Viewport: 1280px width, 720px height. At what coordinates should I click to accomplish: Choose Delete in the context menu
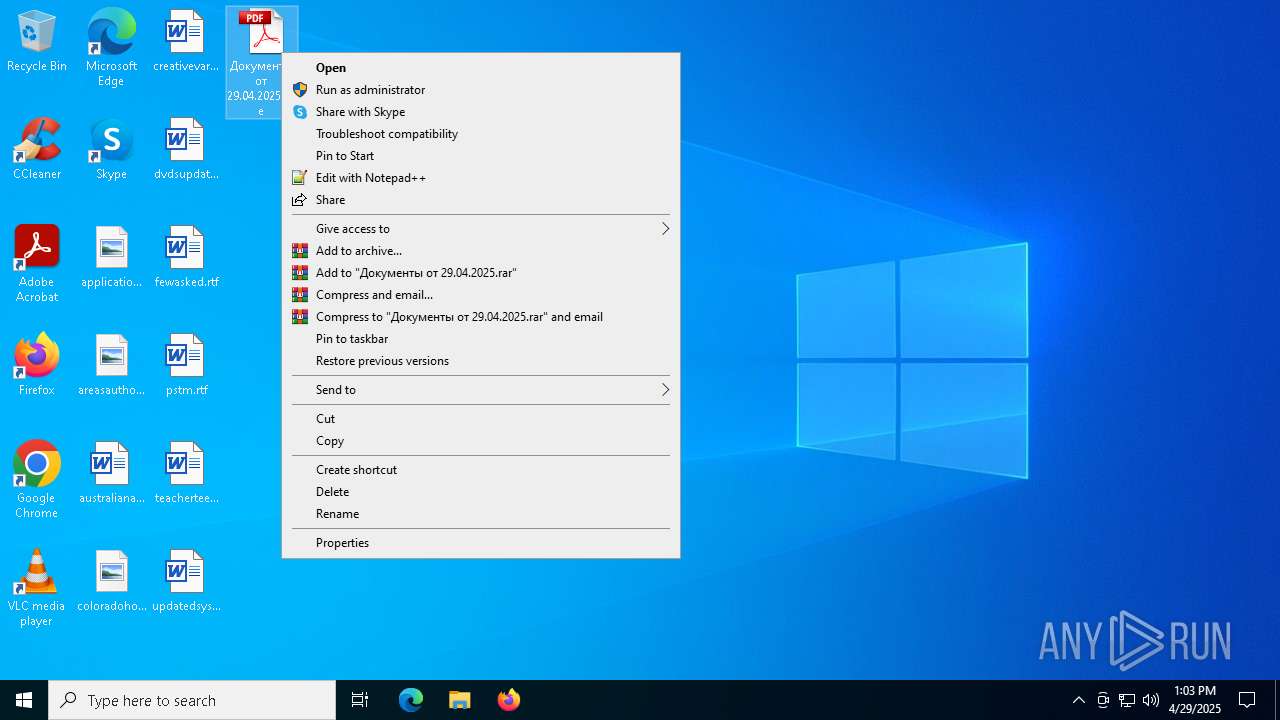click(481, 492)
